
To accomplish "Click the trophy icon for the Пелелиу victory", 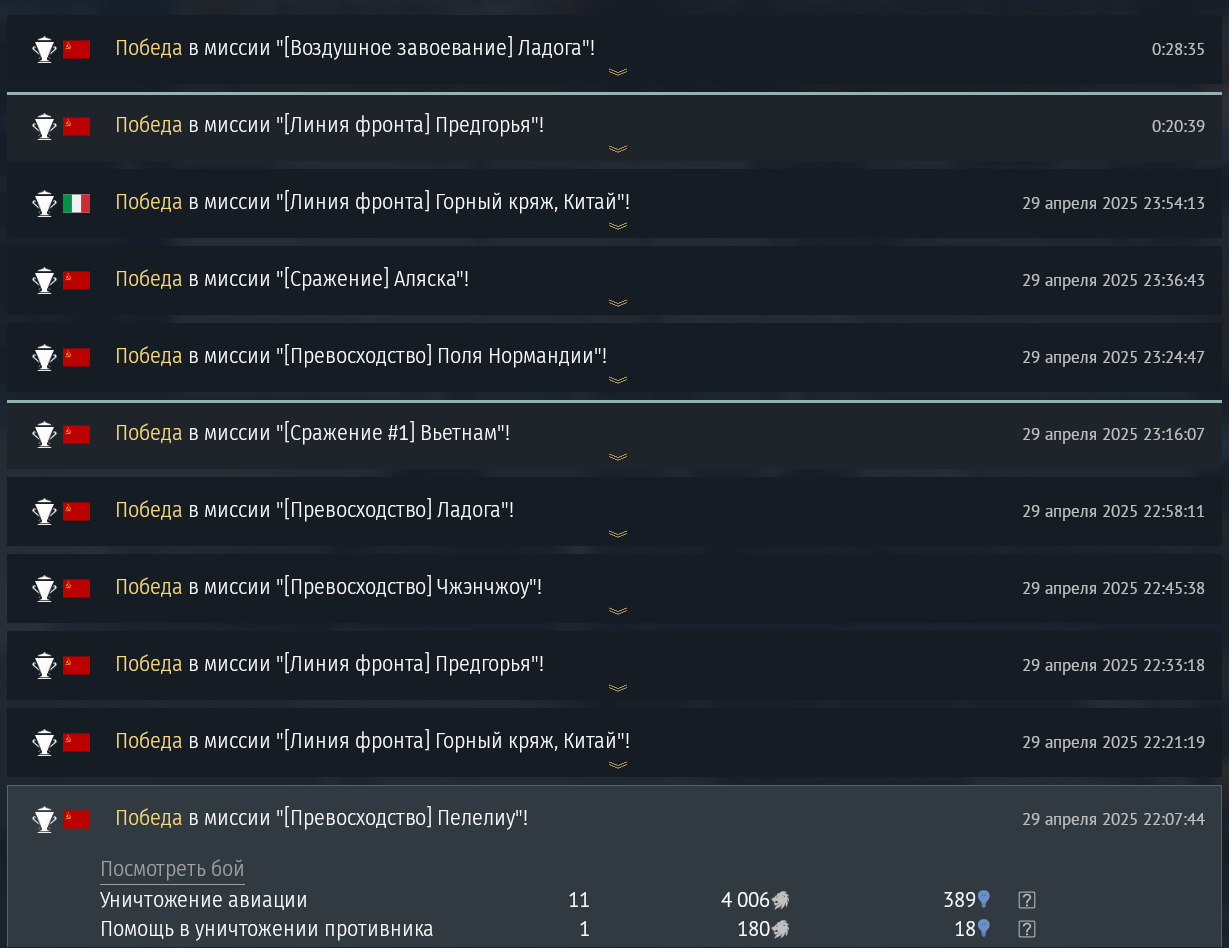I will tap(44, 819).
